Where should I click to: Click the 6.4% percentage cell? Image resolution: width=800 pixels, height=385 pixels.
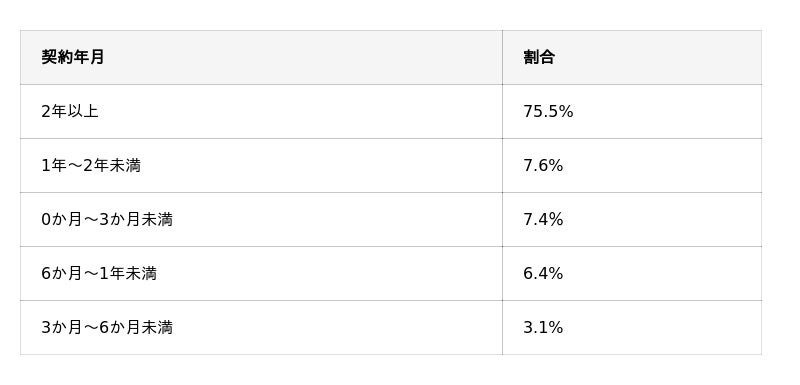pyautogui.click(x=543, y=274)
